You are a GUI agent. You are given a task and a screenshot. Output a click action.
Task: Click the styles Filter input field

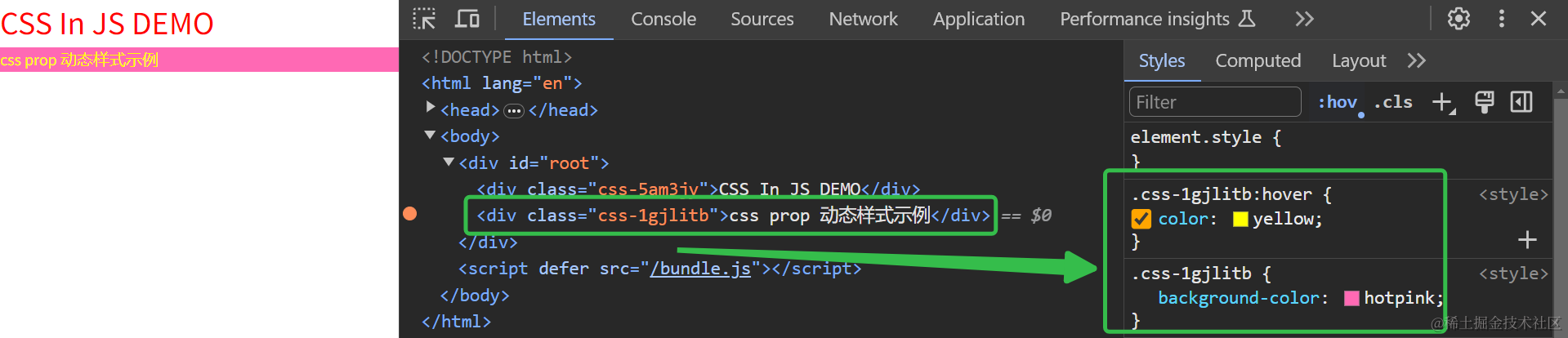(1214, 102)
